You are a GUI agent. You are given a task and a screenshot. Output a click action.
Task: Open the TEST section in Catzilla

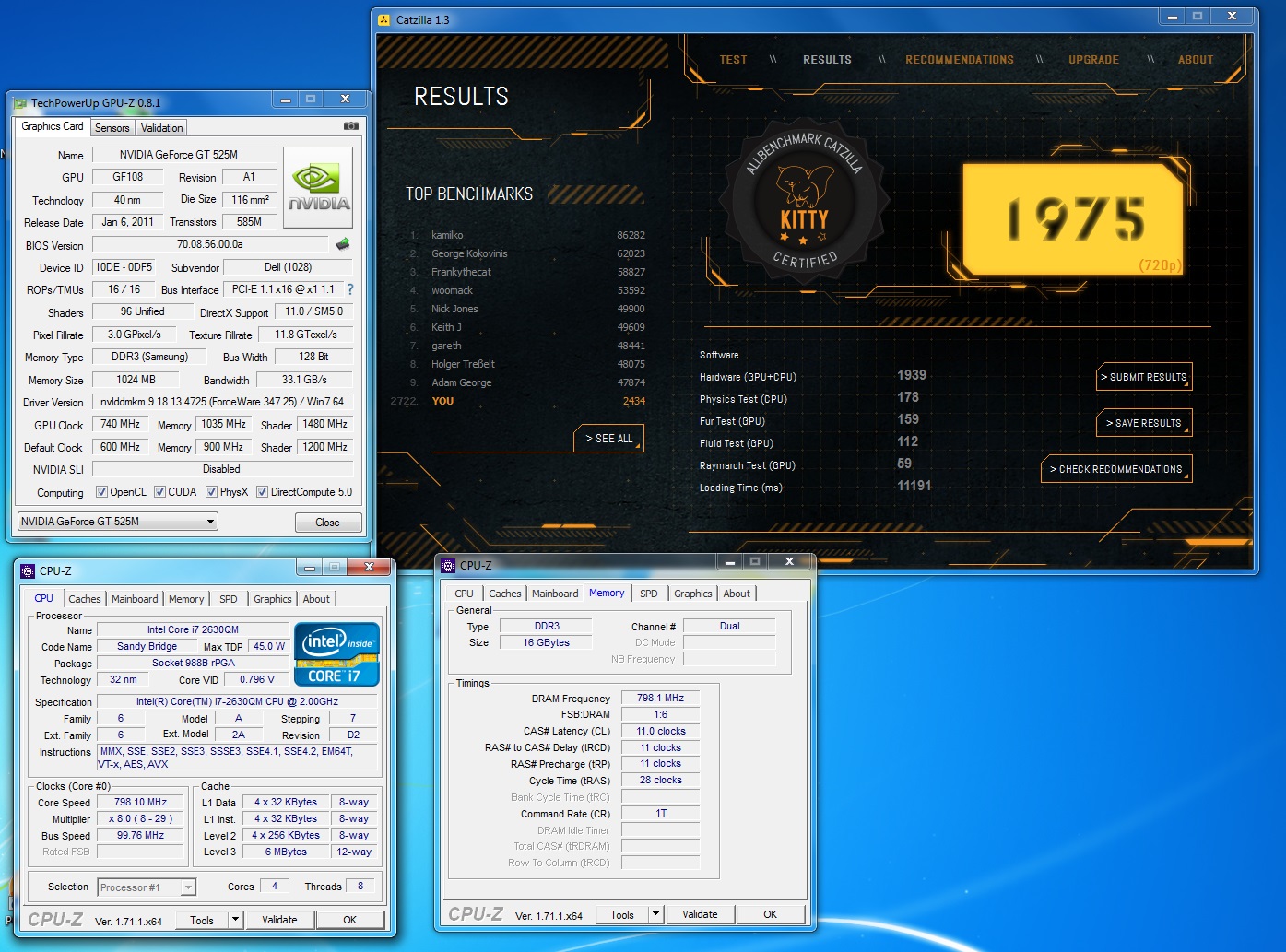(x=734, y=59)
